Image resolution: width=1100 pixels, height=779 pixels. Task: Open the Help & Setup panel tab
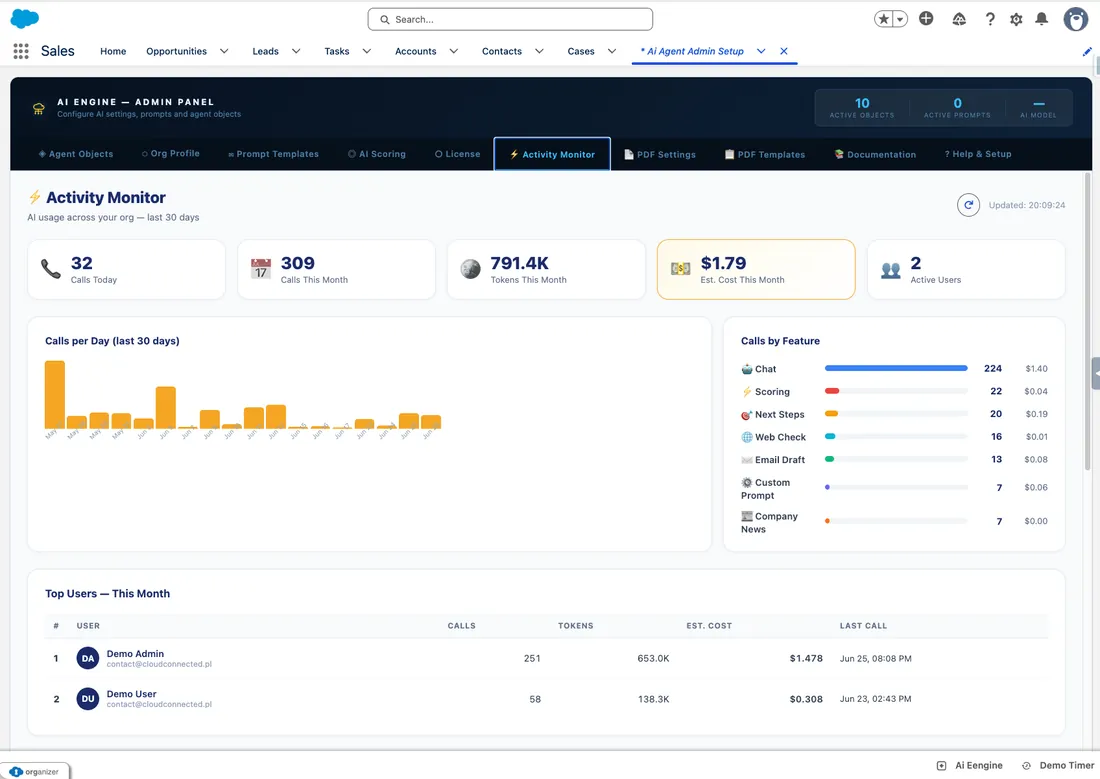pos(978,154)
